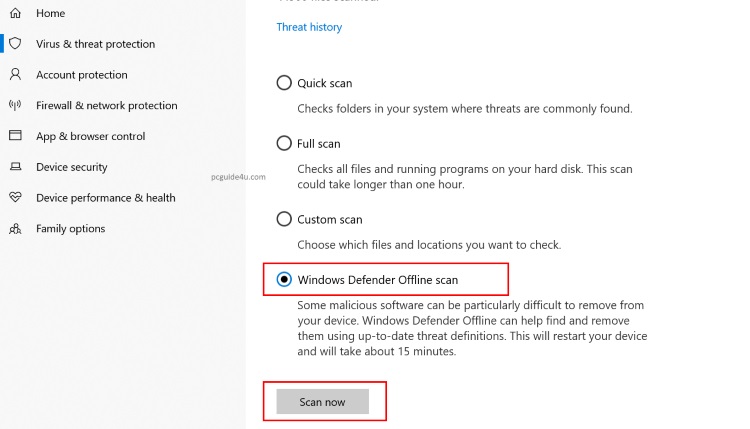Choose the Custom scan radio button

(x=284, y=219)
